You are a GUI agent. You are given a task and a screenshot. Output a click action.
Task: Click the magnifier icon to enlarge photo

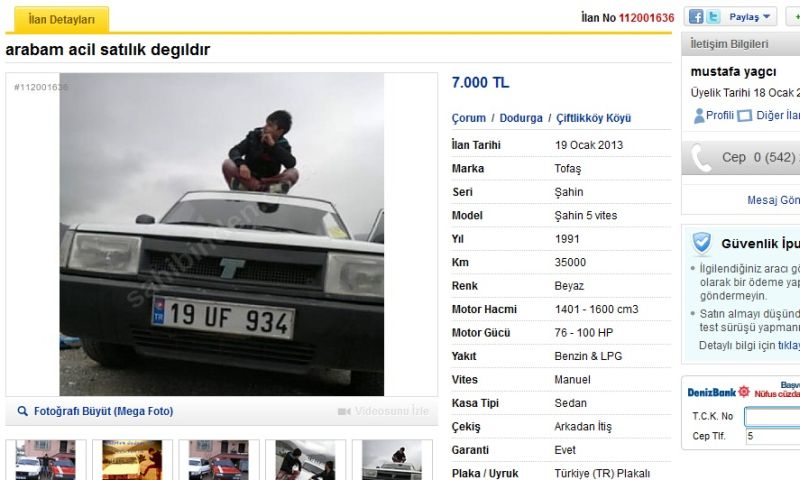pyautogui.click(x=22, y=411)
